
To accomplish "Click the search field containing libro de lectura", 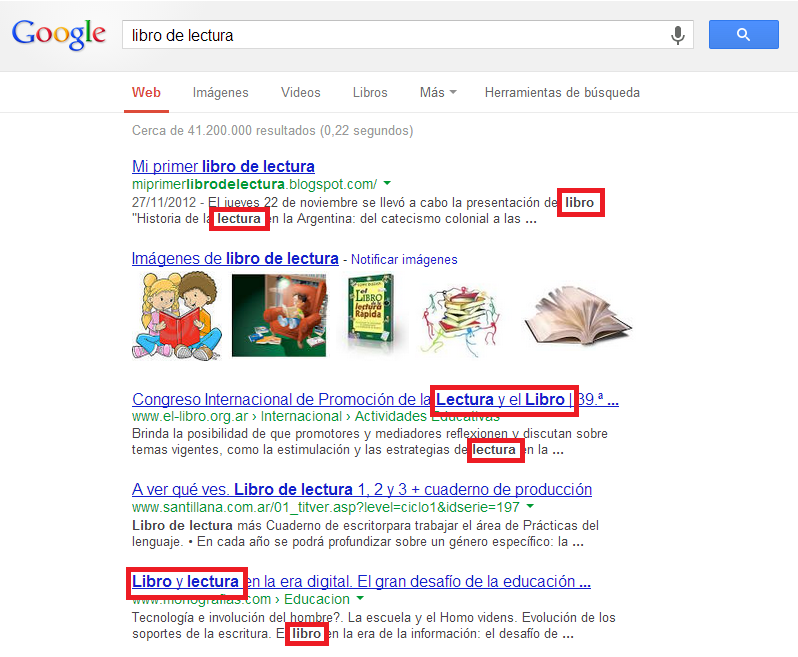I will point(397,35).
